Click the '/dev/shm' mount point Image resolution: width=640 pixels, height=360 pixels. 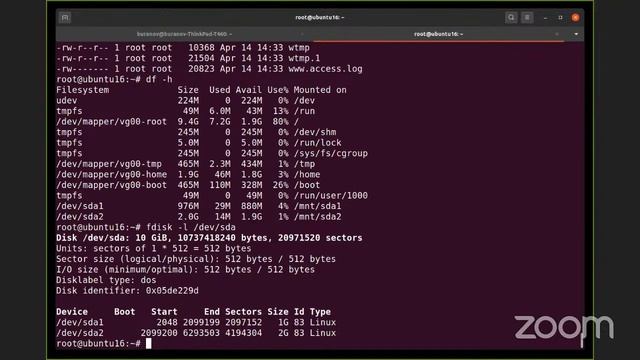tap(315, 132)
